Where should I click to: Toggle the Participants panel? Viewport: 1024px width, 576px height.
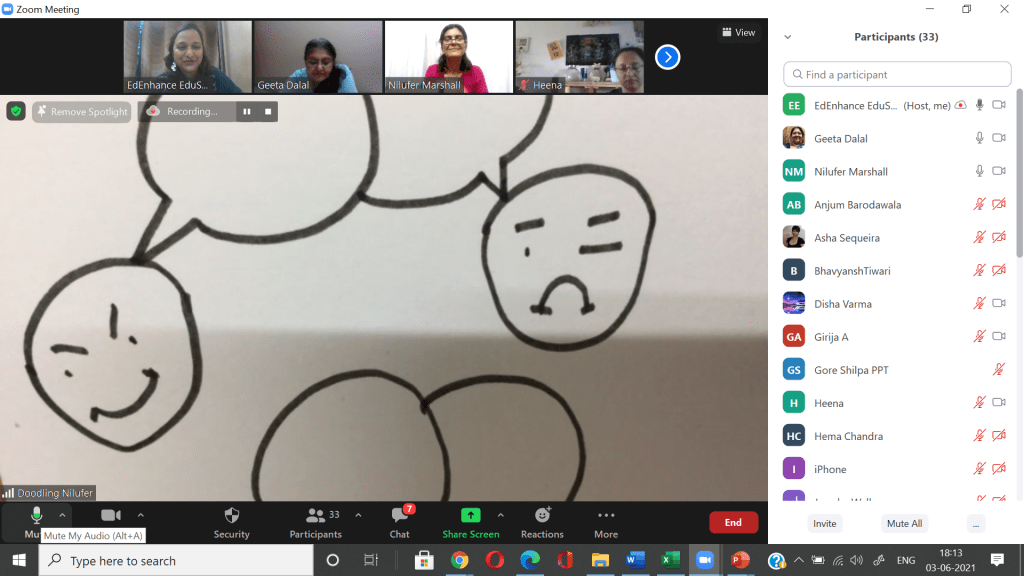316,516
